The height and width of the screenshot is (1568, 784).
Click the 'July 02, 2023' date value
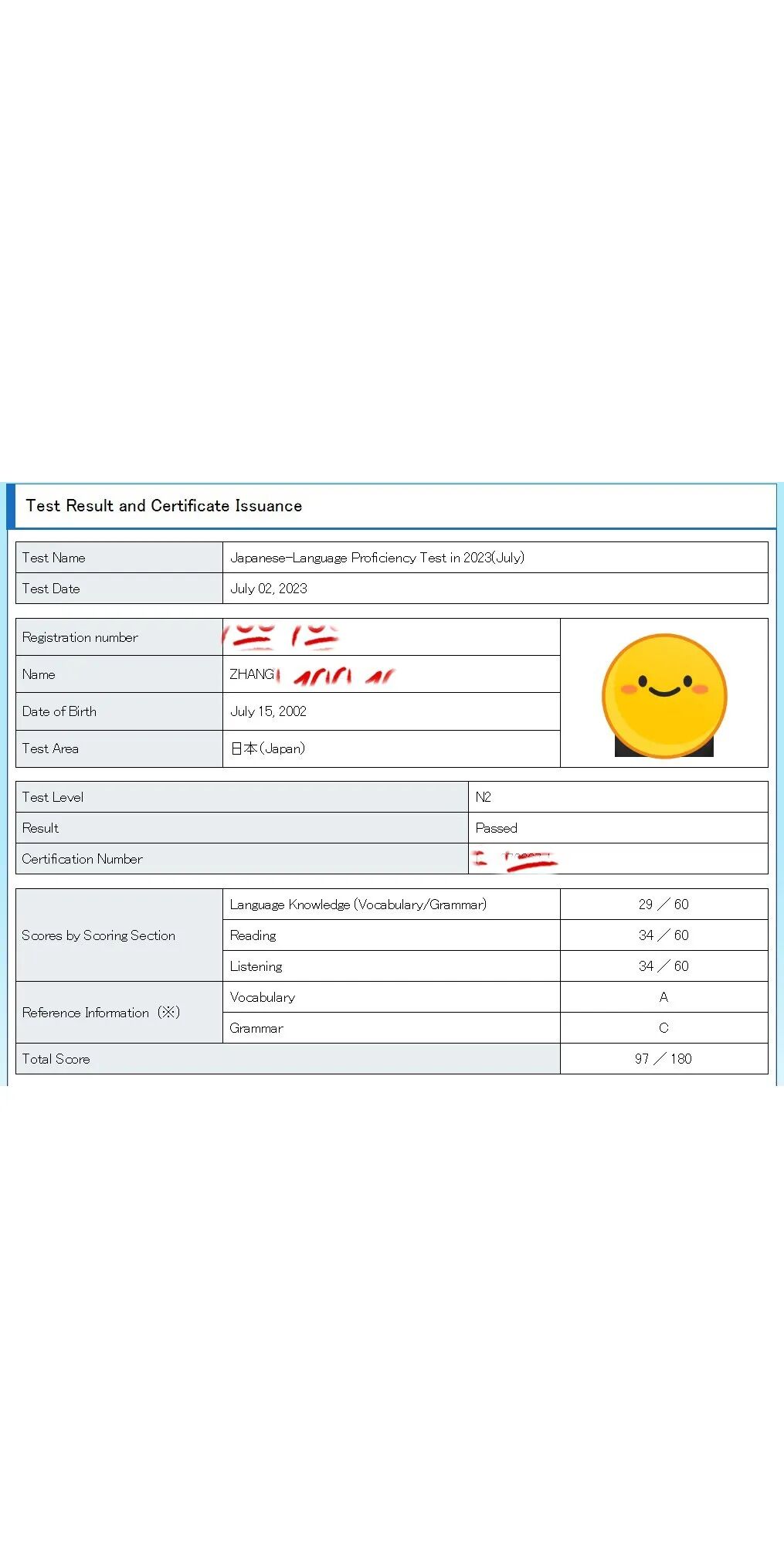(268, 589)
